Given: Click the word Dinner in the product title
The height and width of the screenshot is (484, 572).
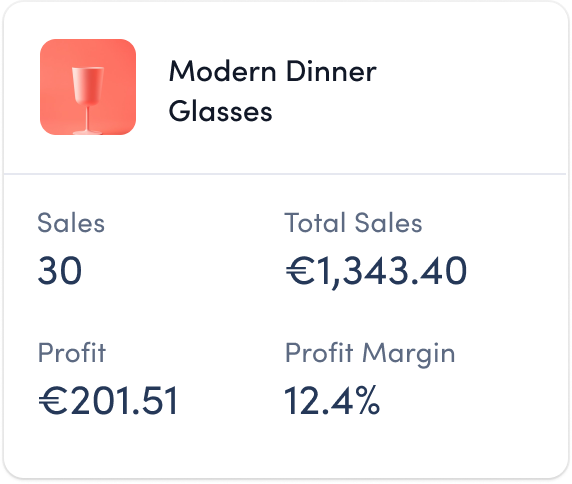Looking at the screenshot, I should point(331,71).
